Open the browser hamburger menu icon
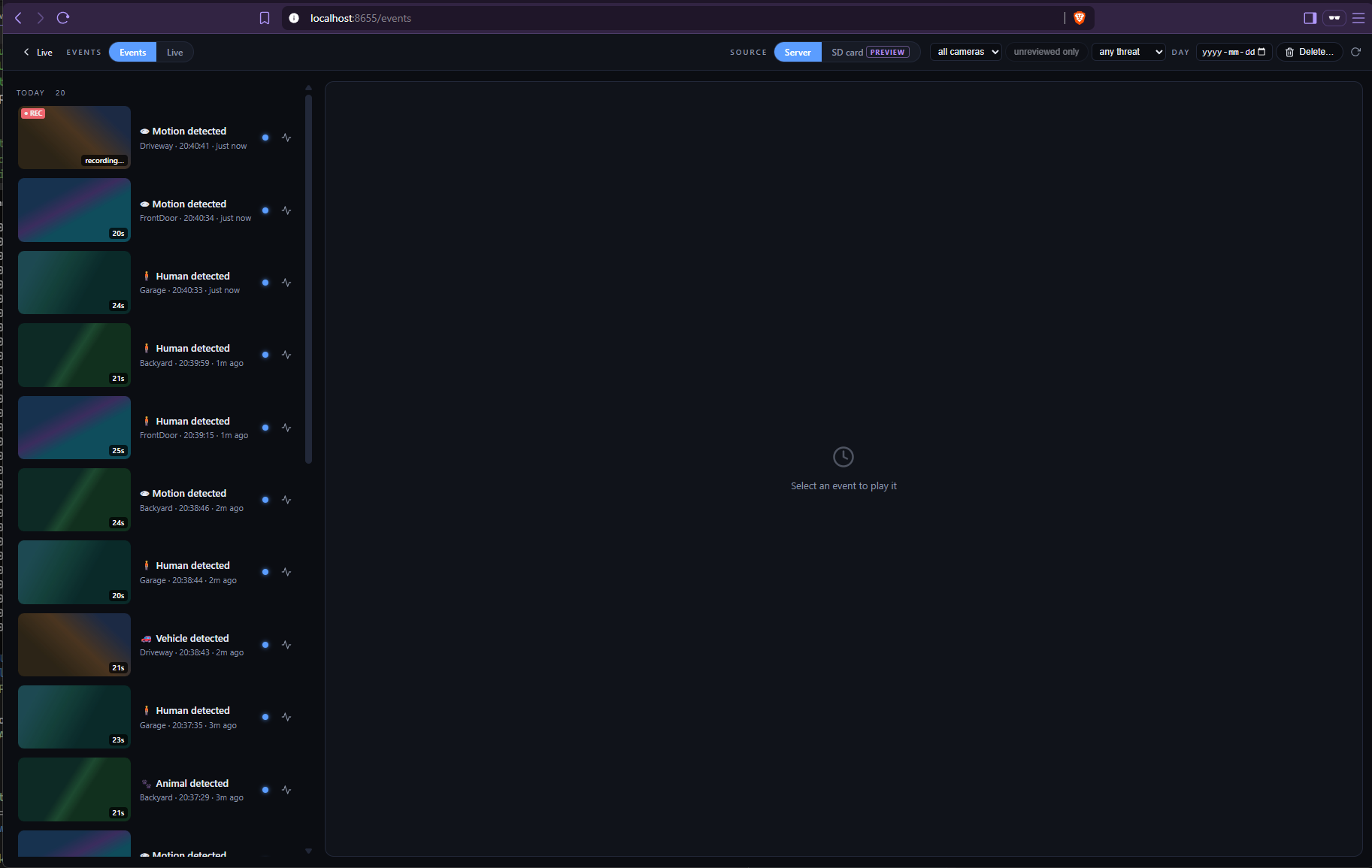 point(1358,18)
